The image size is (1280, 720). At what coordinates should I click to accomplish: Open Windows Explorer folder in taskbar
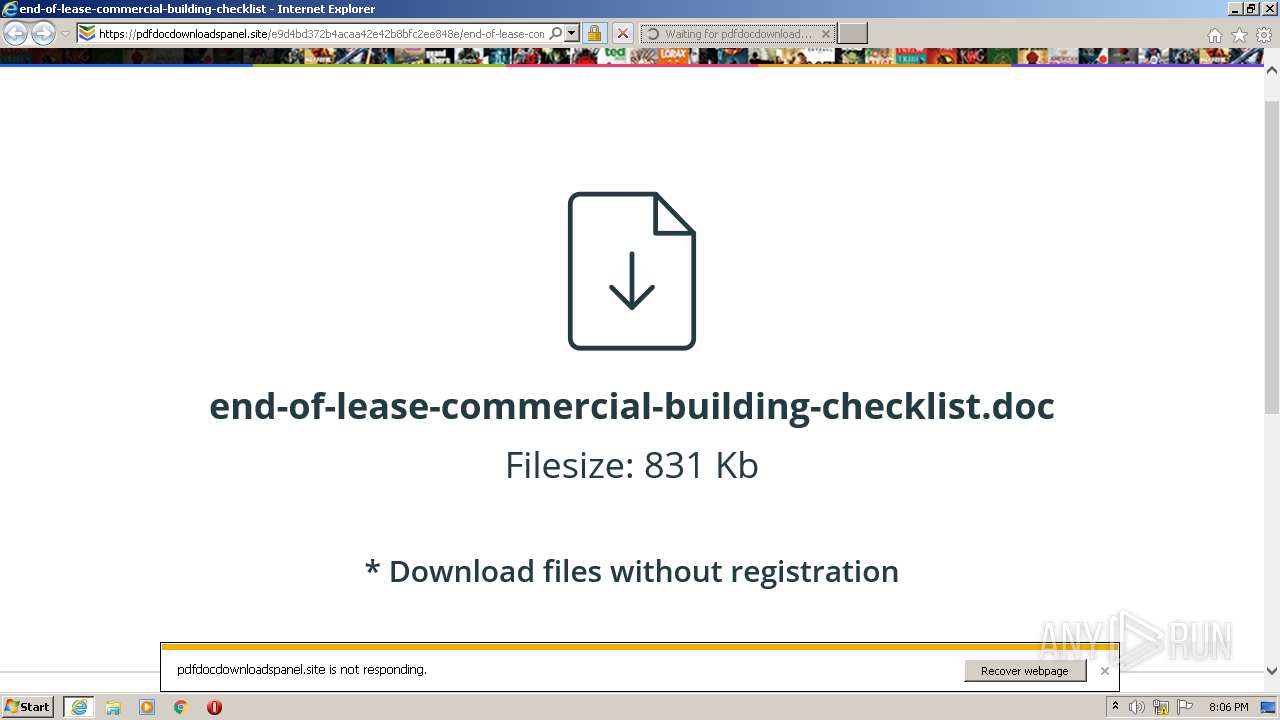(113, 707)
